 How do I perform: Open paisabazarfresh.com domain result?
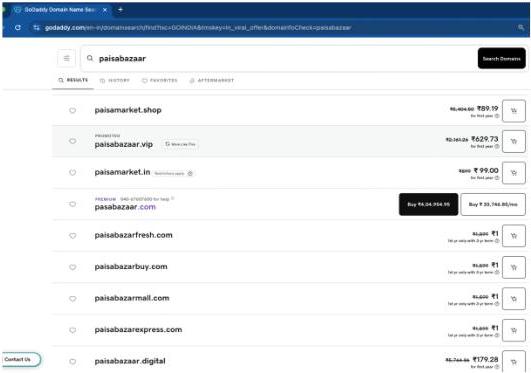tap(133, 235)
